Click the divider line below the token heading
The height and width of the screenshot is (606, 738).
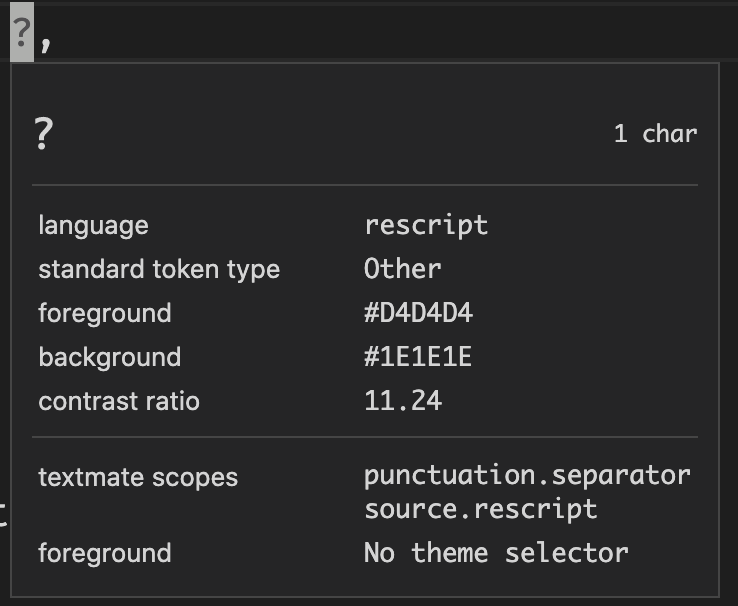pyautogui.click(x=365, y=185)
